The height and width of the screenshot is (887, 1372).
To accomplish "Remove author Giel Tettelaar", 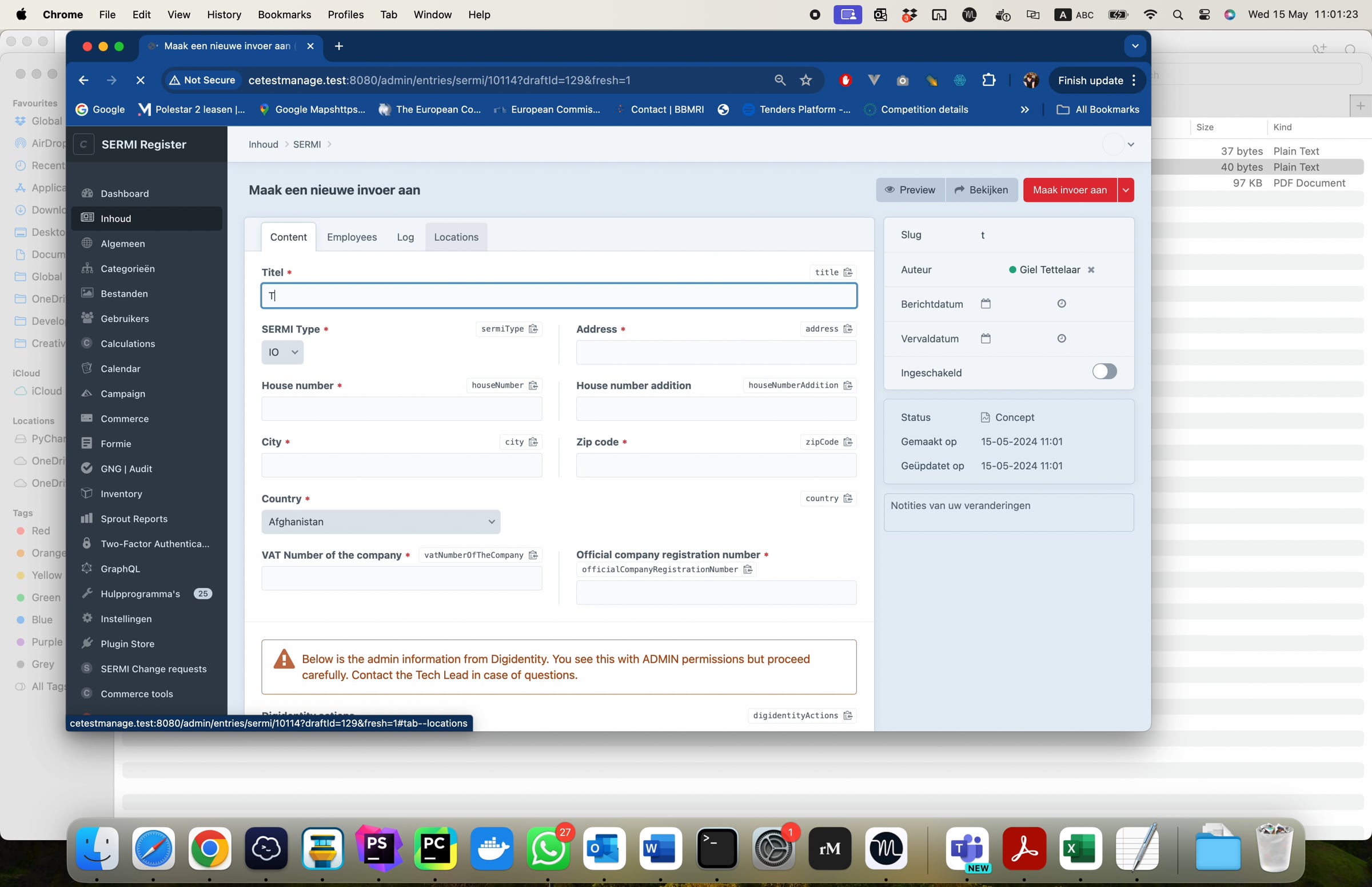I will (1091, 269).
